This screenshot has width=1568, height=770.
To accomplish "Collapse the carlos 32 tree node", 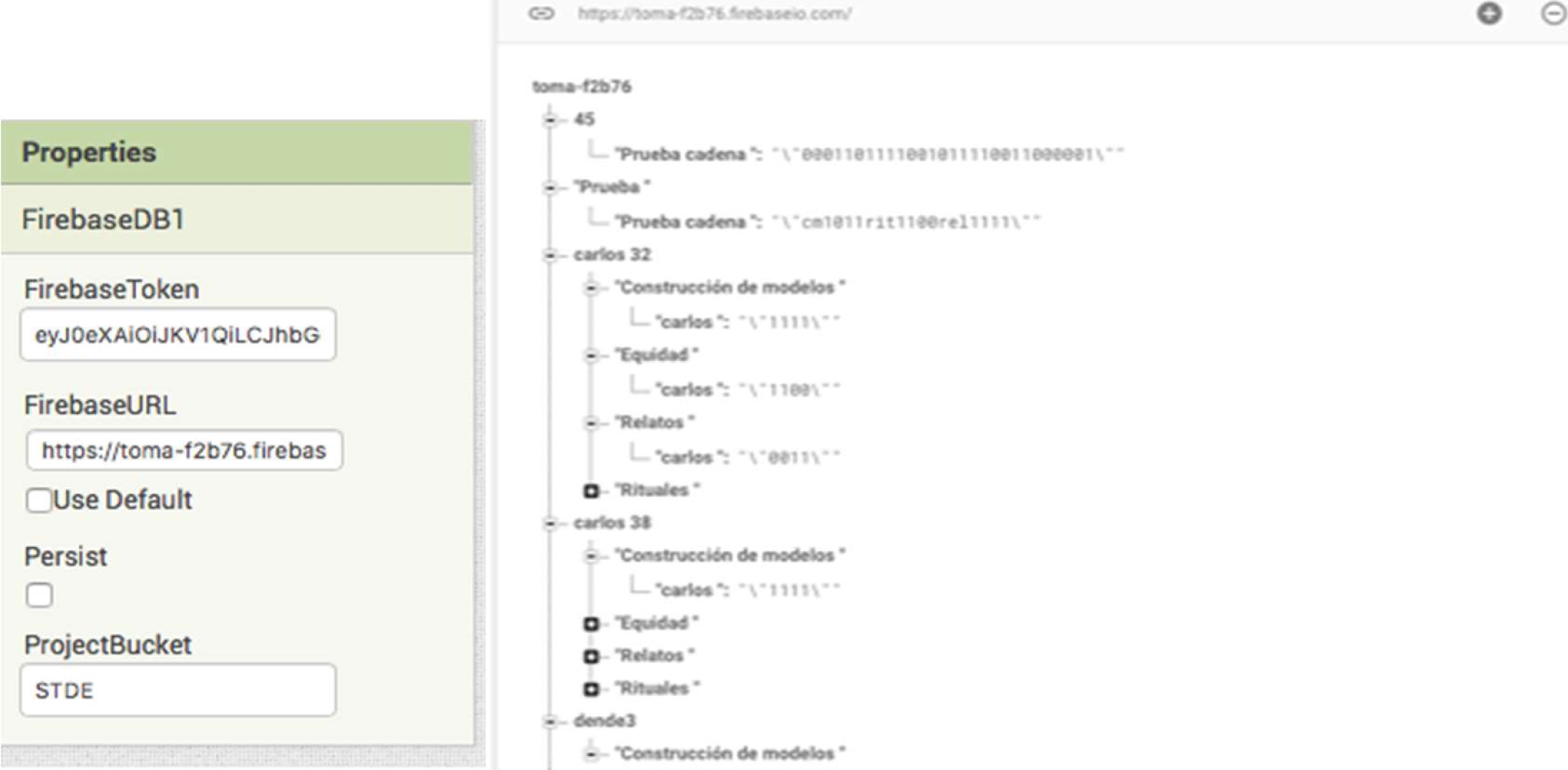I will (x=551, y=255).
